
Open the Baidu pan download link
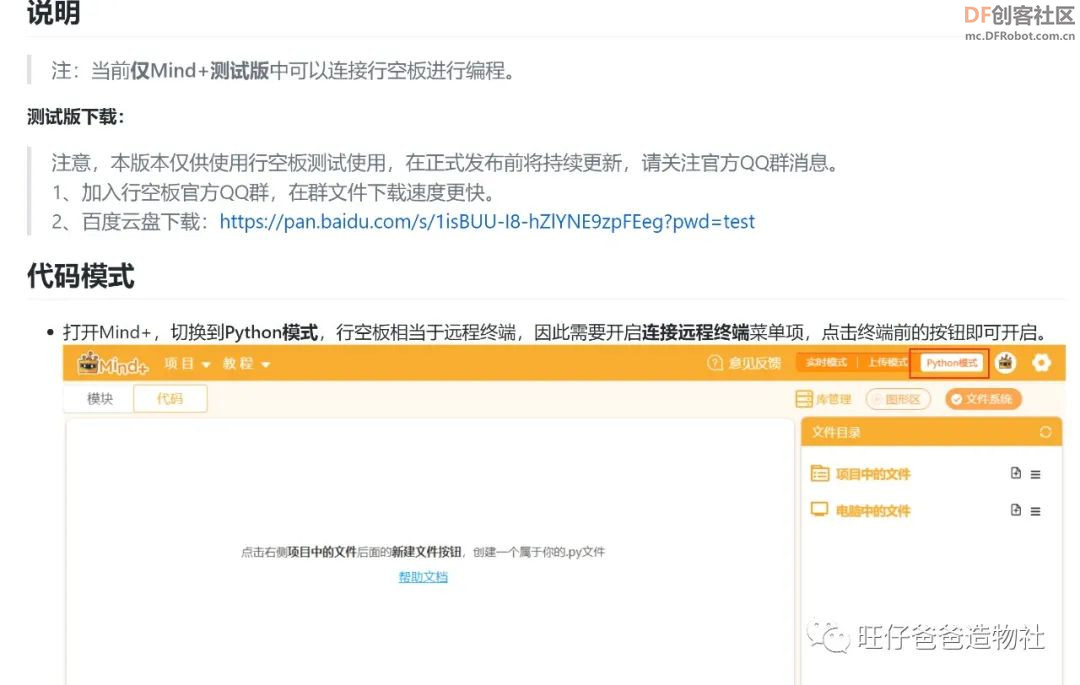tap(487, 222)
